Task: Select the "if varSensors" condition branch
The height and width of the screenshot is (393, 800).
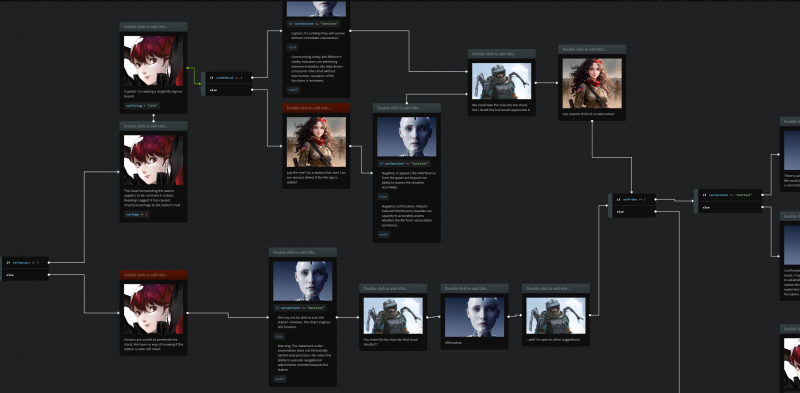Action: click(26, 262)
